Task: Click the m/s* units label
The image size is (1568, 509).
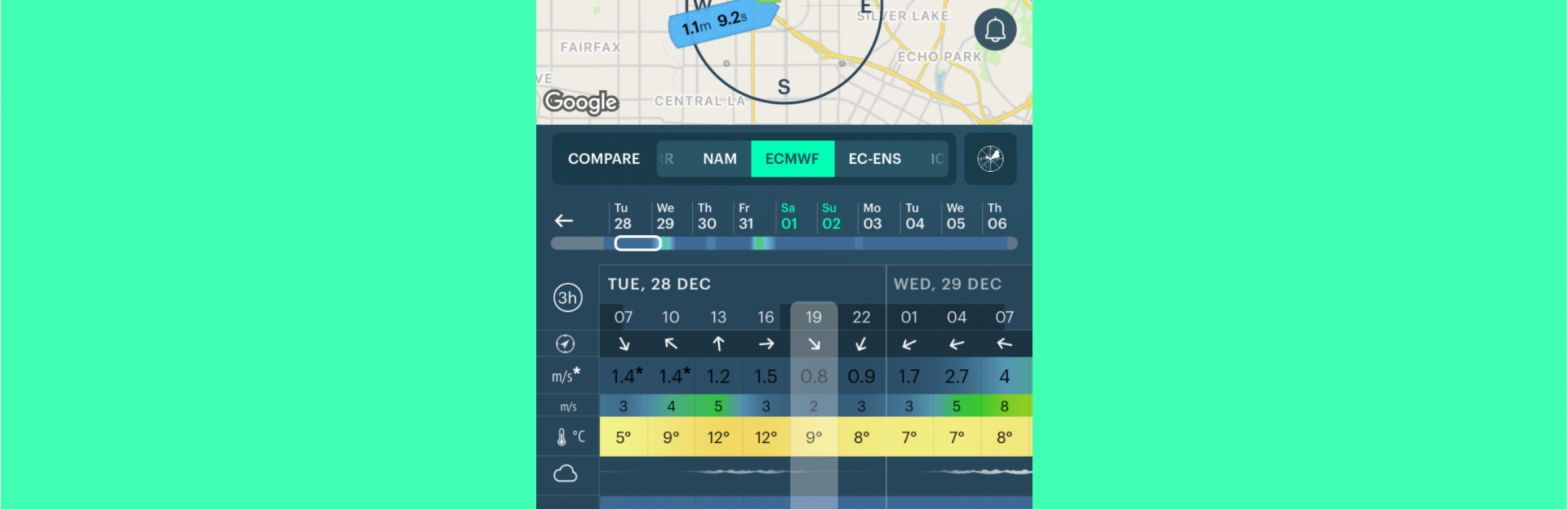Action: tap(565, 376)
